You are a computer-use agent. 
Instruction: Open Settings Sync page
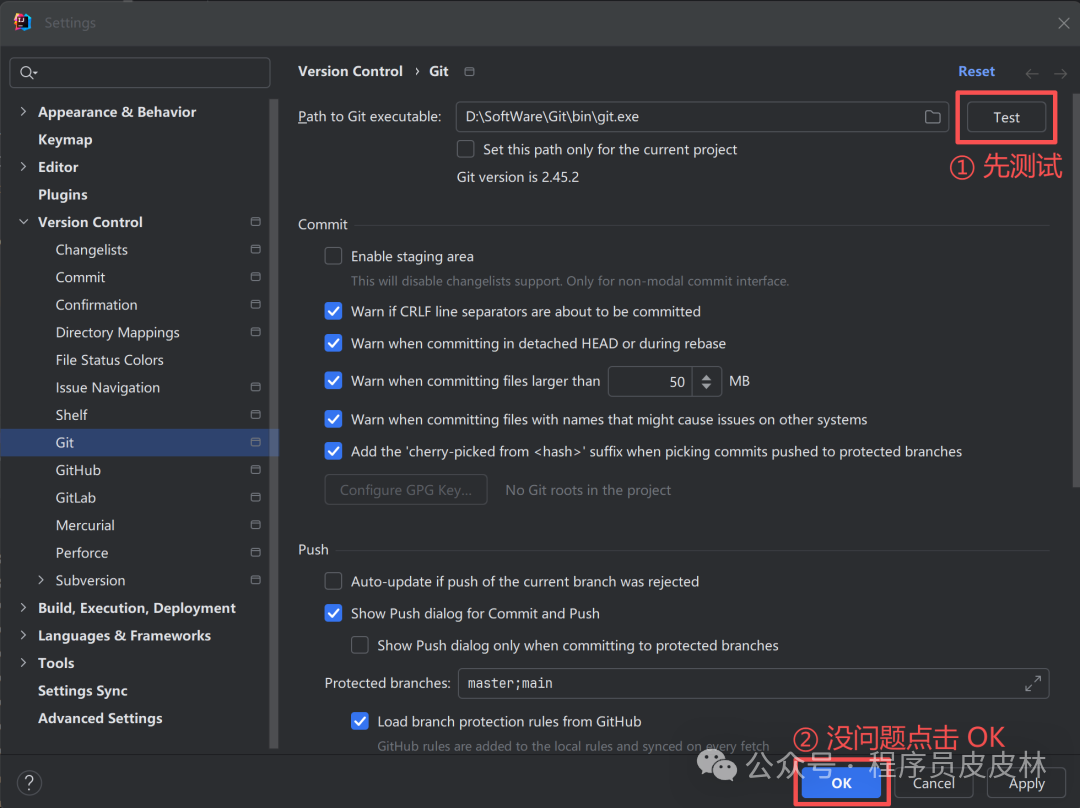[83, 690]
